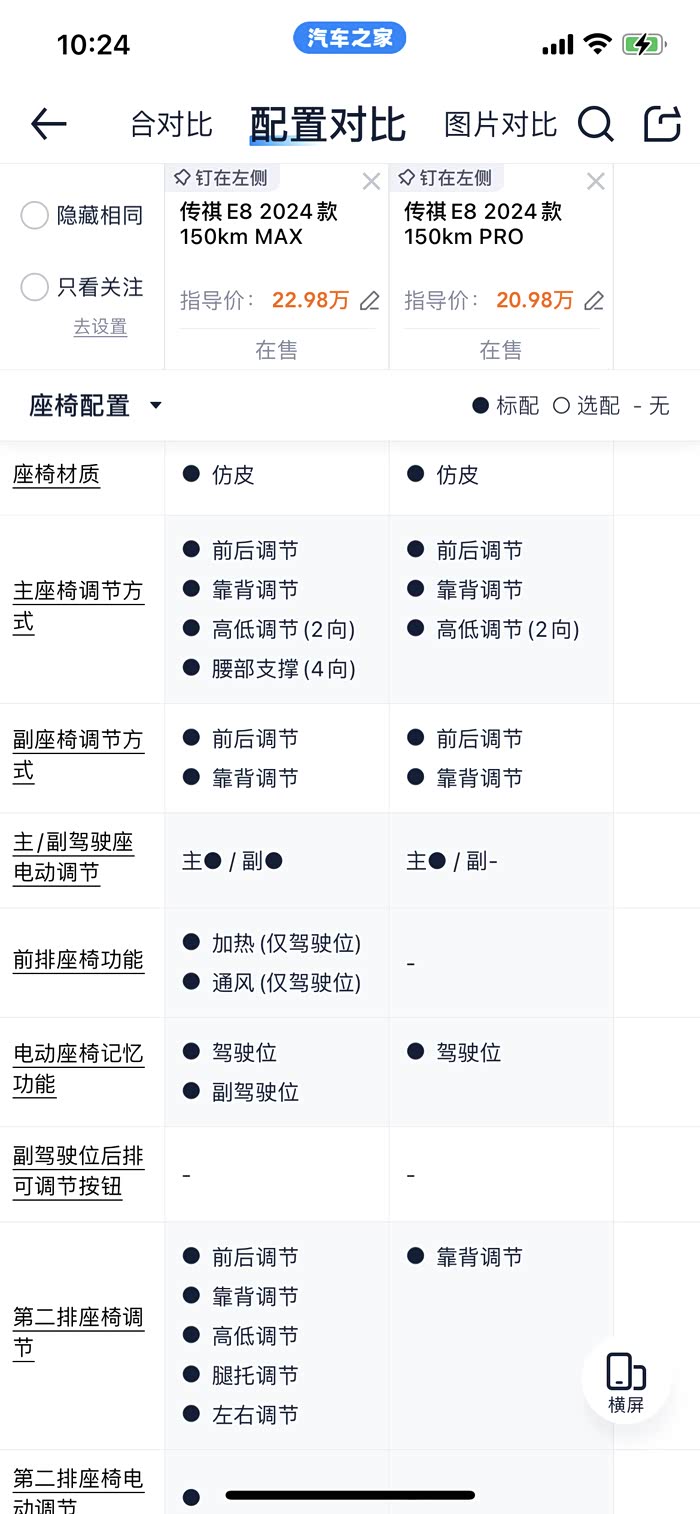Edit the 20.98万 guide price with the pencil icon

click(x=594, y=300)
